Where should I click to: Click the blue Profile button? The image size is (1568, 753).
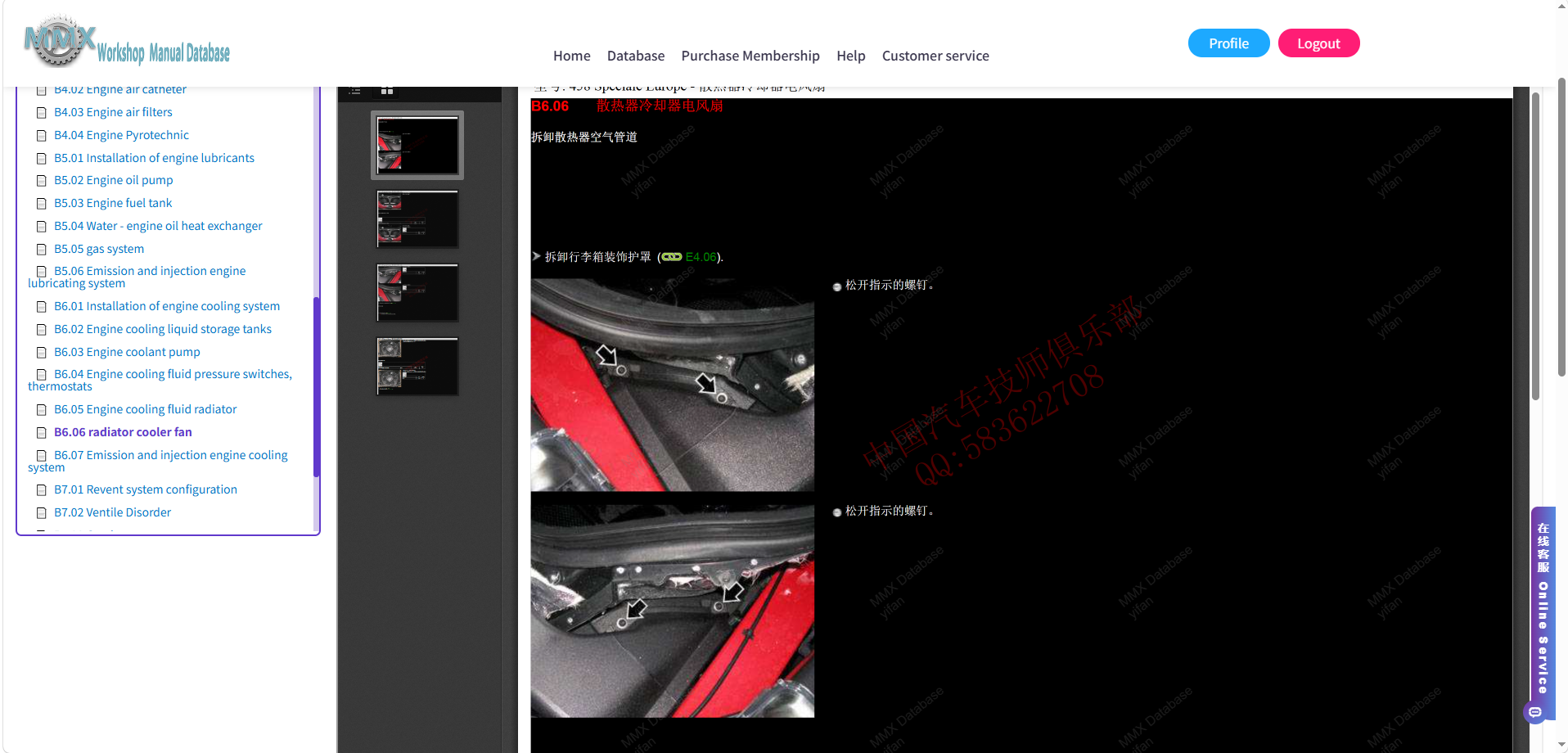[x=1228, y=43]
